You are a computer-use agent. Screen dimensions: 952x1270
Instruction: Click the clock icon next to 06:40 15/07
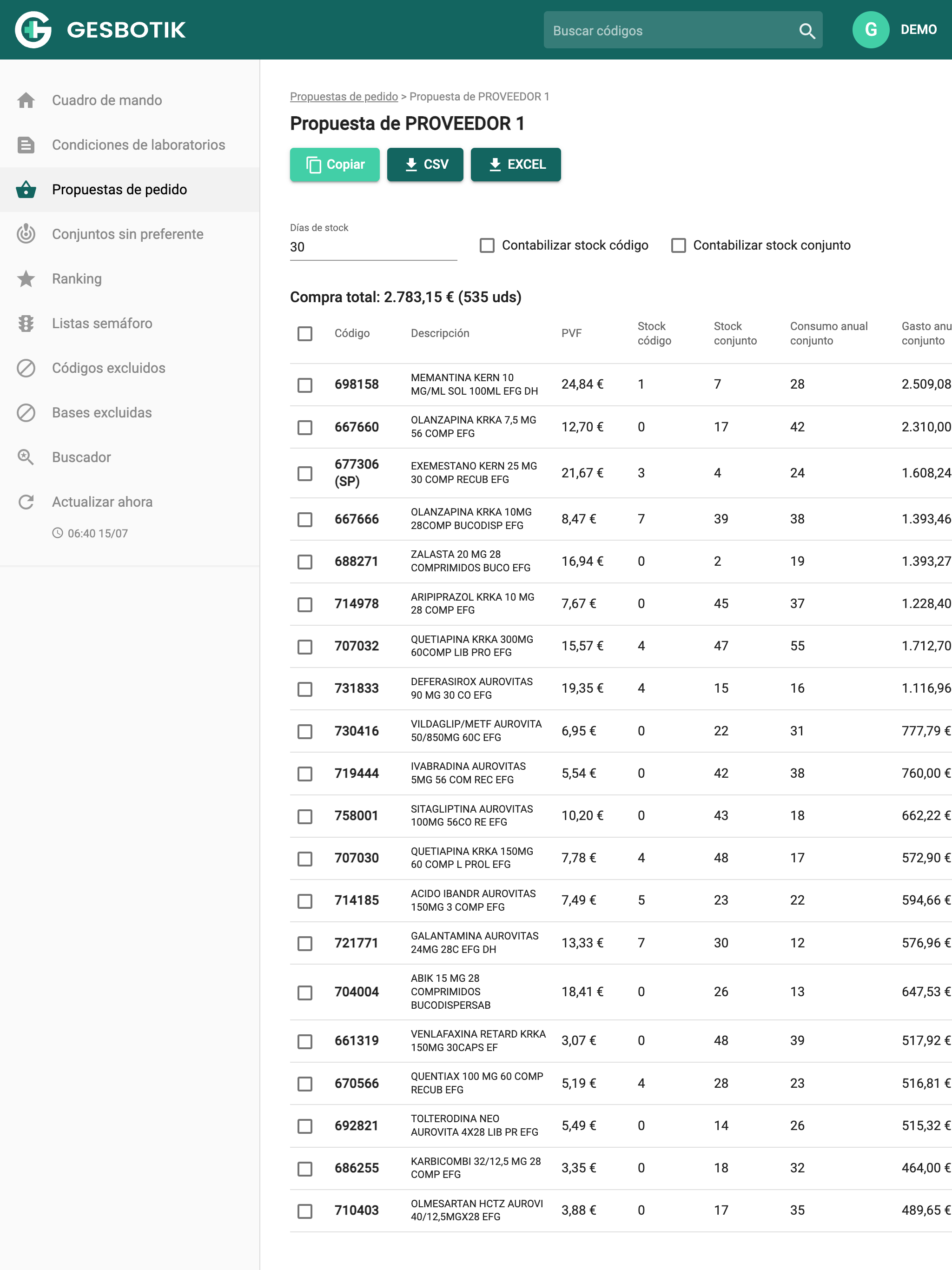[58, 533]
